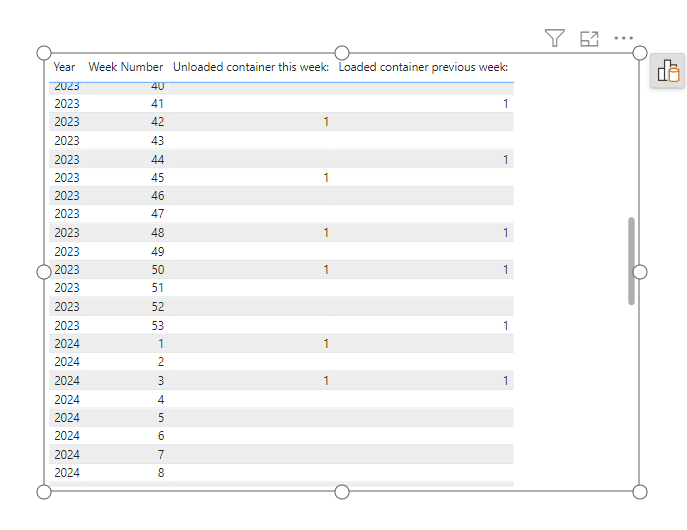The width and height of the screenshot is (687, 530).
Task: Open the More options ellipsis menu
Action: click(623, 38)
